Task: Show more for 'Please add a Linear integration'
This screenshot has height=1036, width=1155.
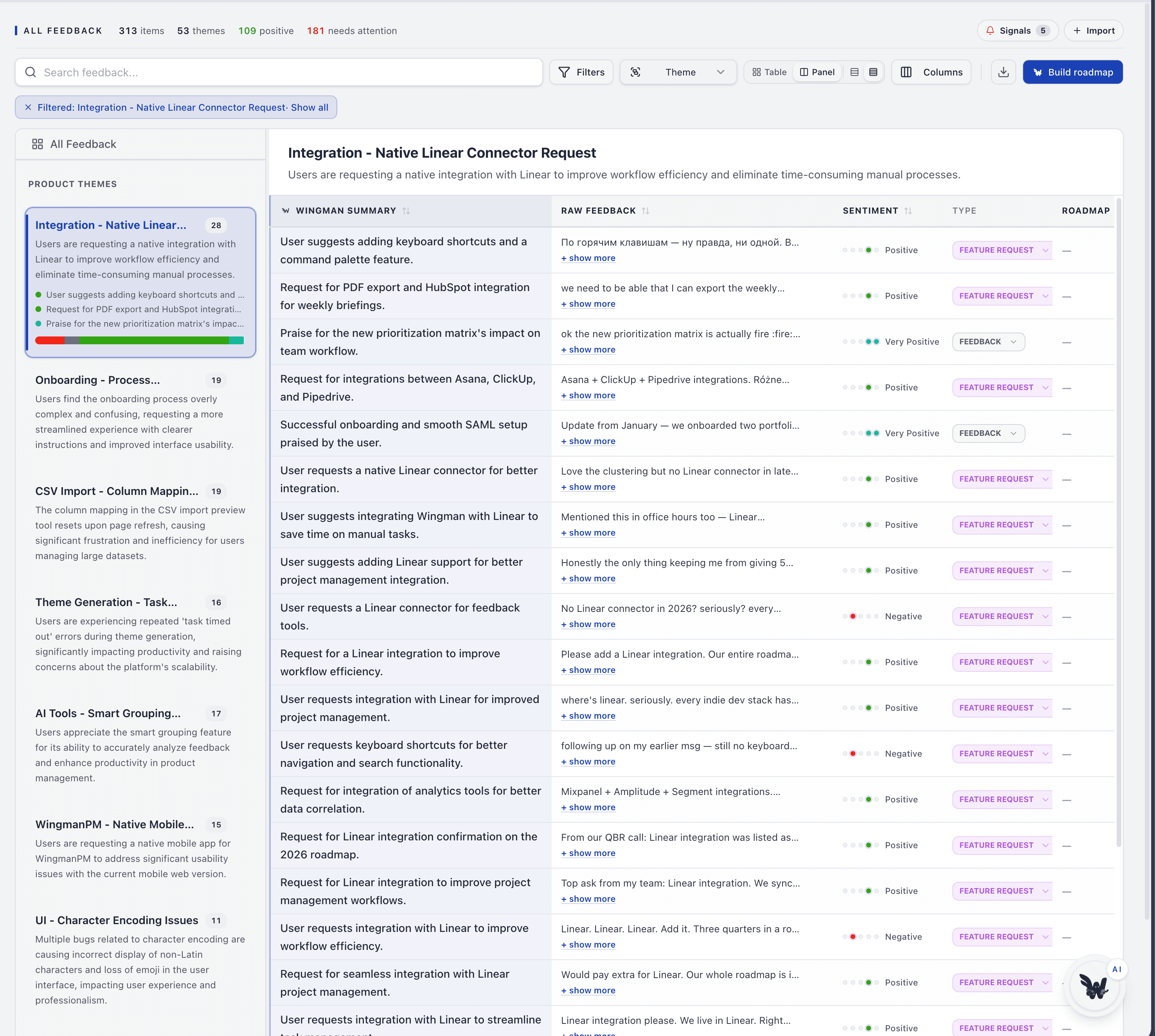Action: [588, 671]
